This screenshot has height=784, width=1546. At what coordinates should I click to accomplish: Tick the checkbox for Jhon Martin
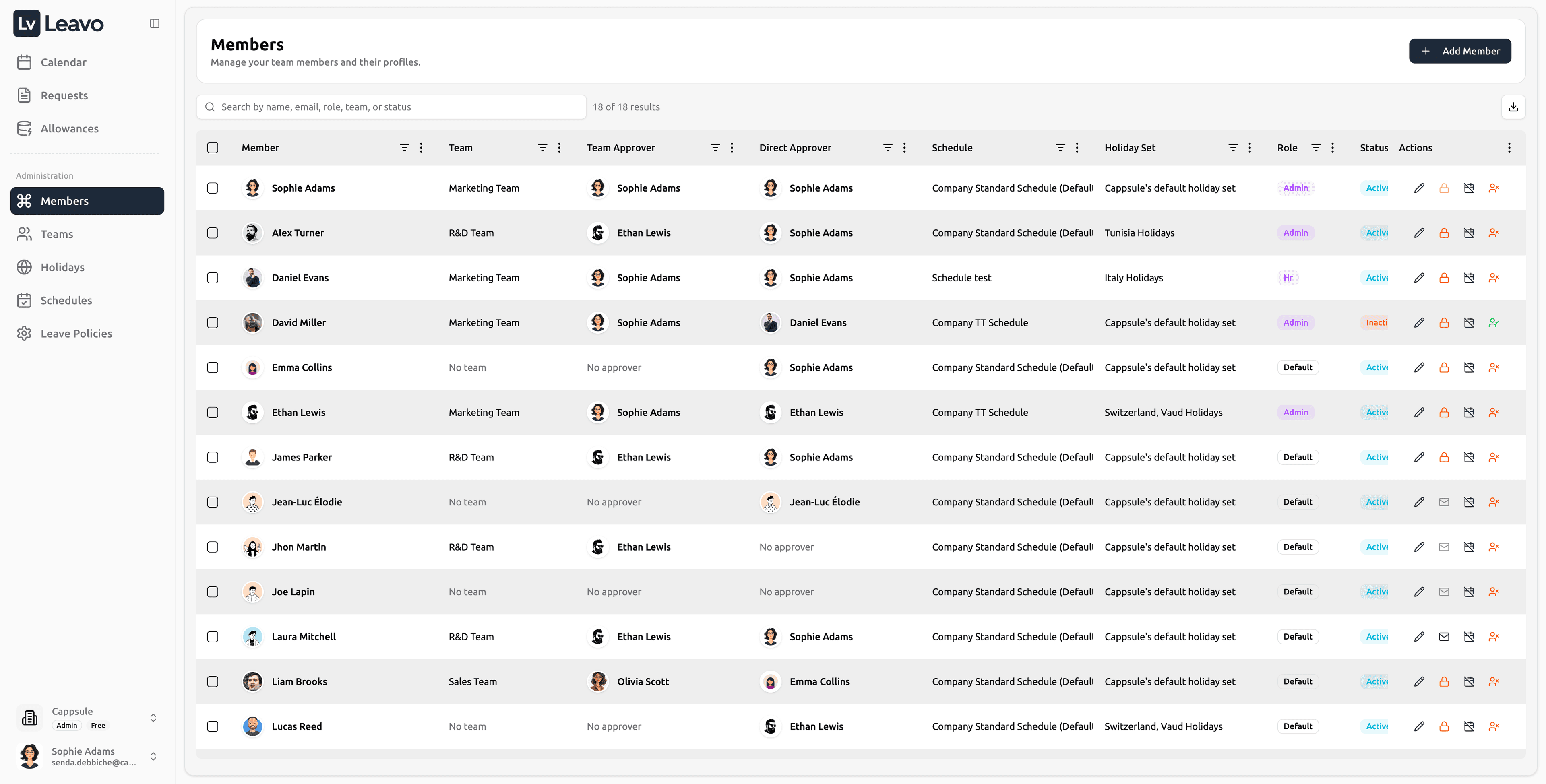tap(213, 547)
